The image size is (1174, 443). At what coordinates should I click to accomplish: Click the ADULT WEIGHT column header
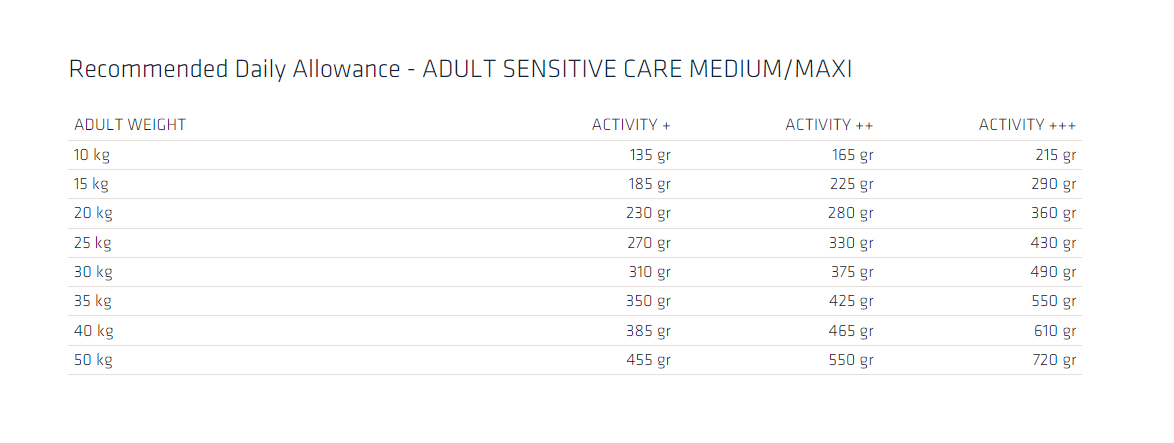(x=130, y=125)
